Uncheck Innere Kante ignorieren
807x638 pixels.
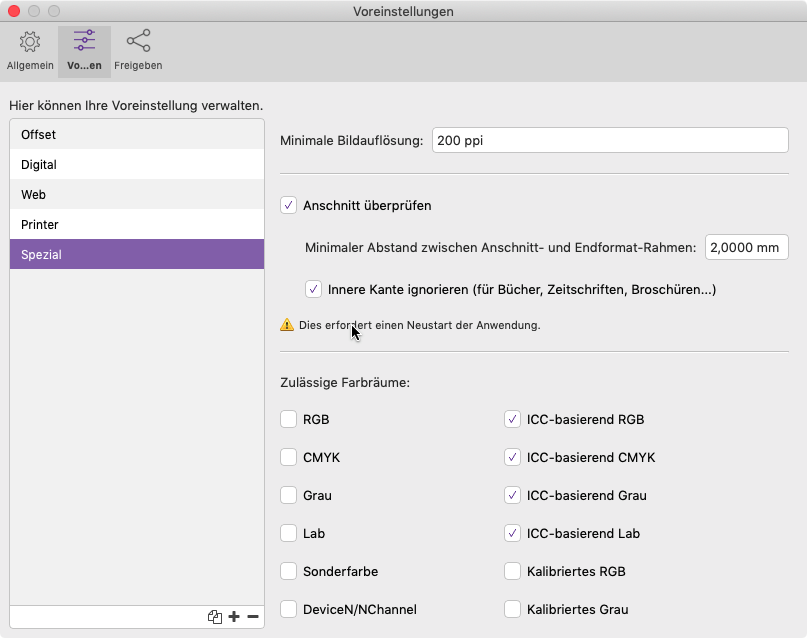click(x=315, y=290)
